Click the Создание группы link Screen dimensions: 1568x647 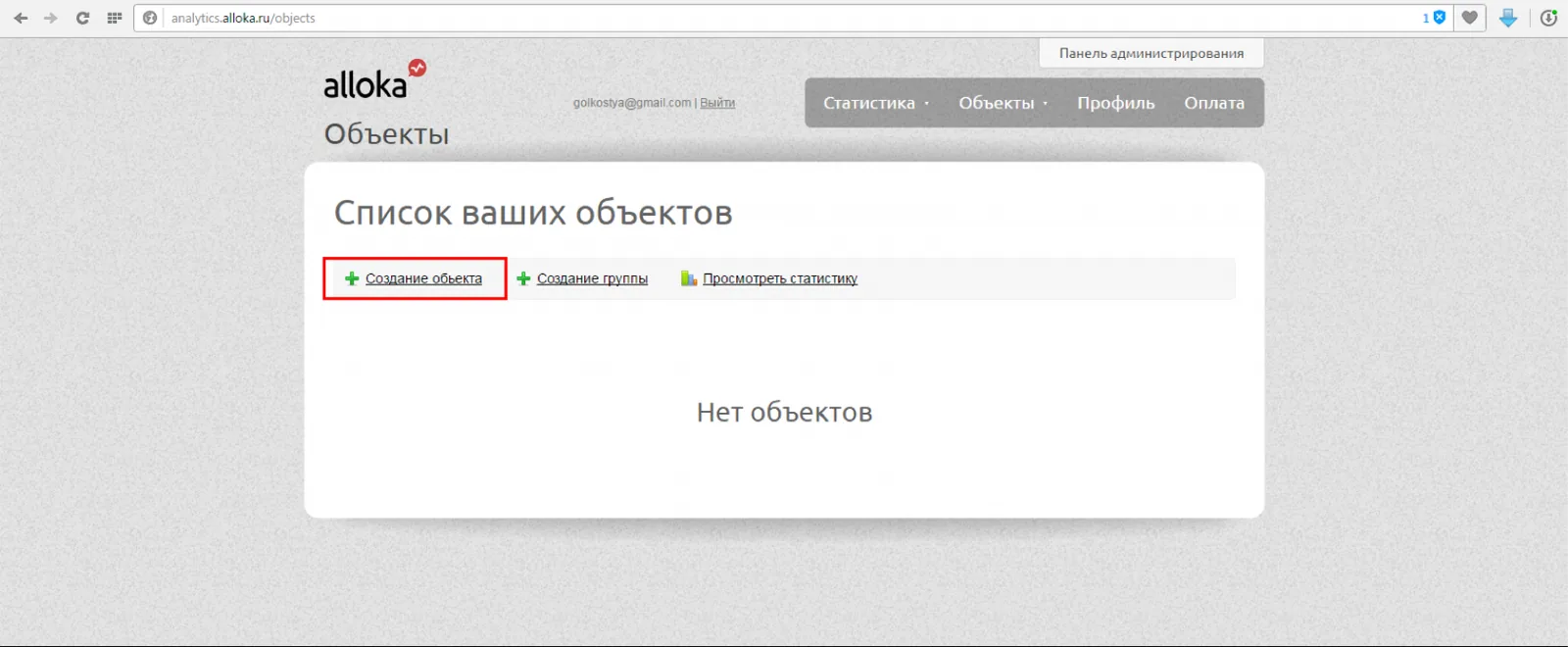592,278
